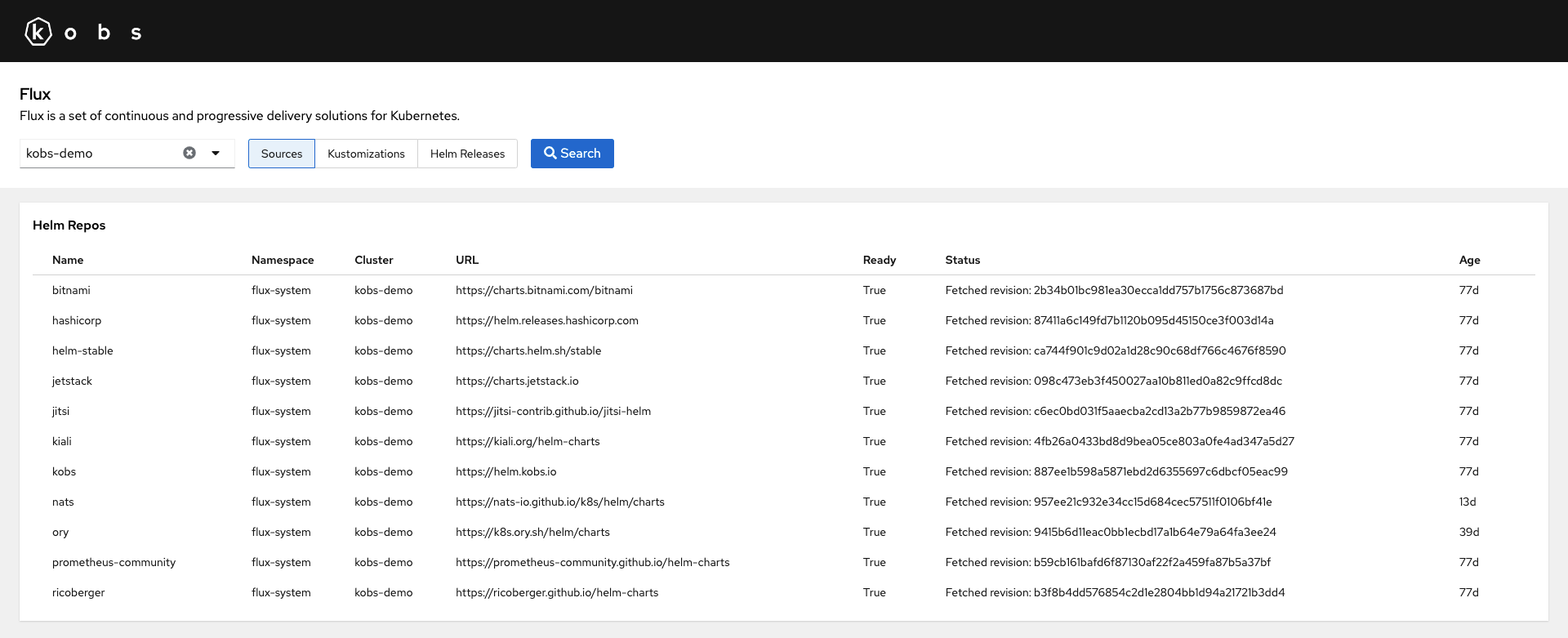Click URL https://charts.jetstack.io

(x=517, y=381)
